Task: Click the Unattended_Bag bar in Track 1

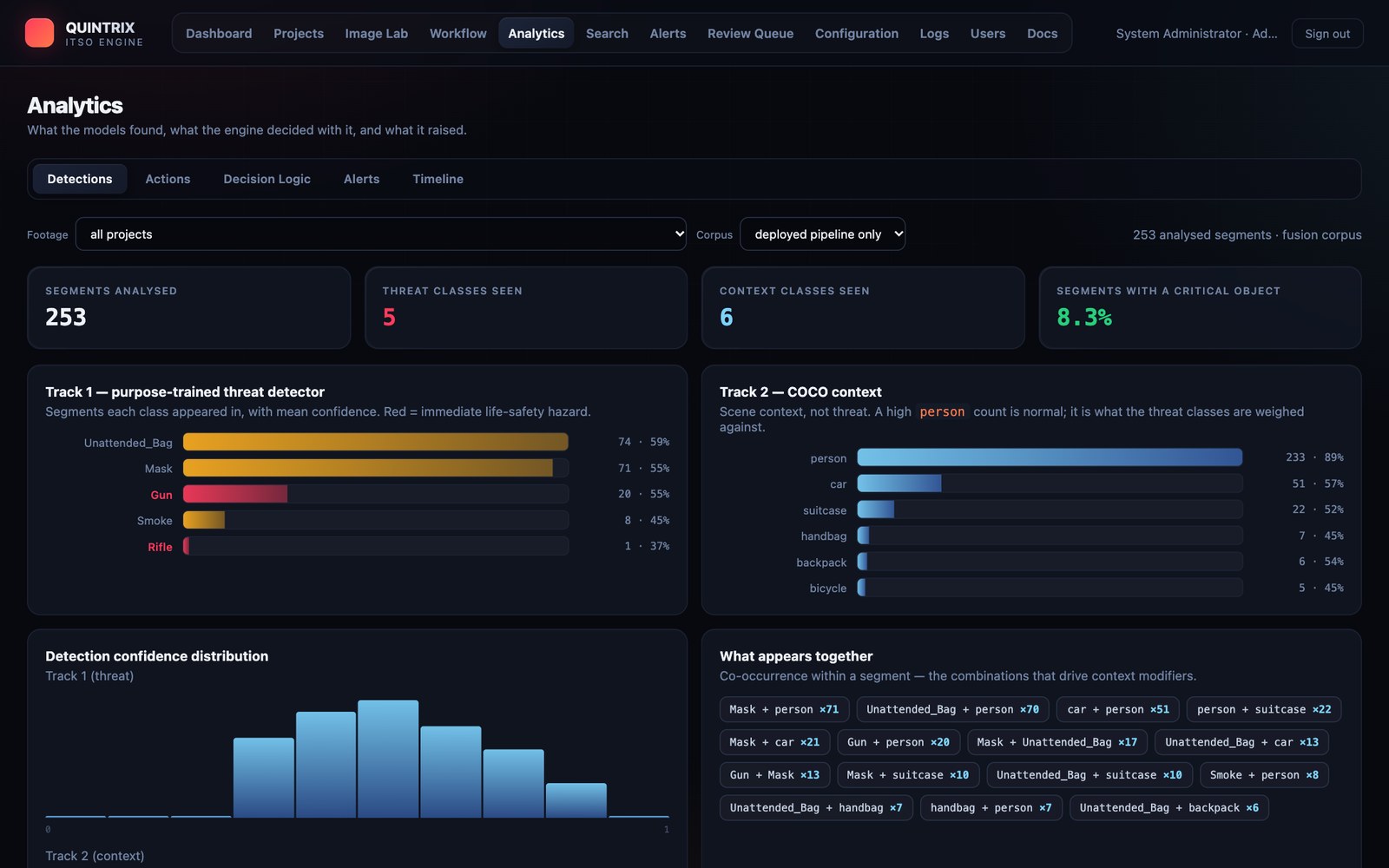Action: click(375, 442)
